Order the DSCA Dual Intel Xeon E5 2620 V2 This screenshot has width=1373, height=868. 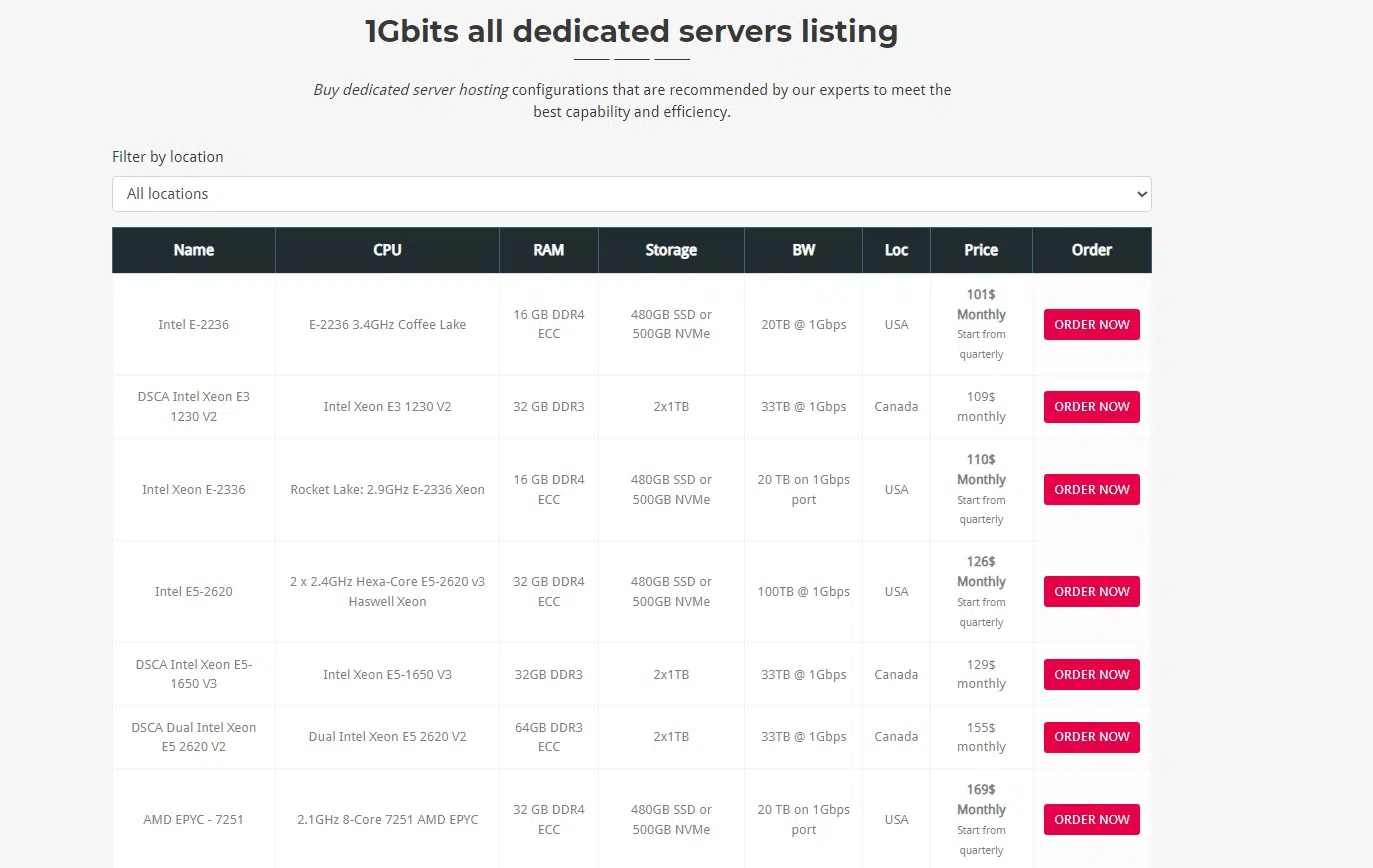click(1091, 737)
